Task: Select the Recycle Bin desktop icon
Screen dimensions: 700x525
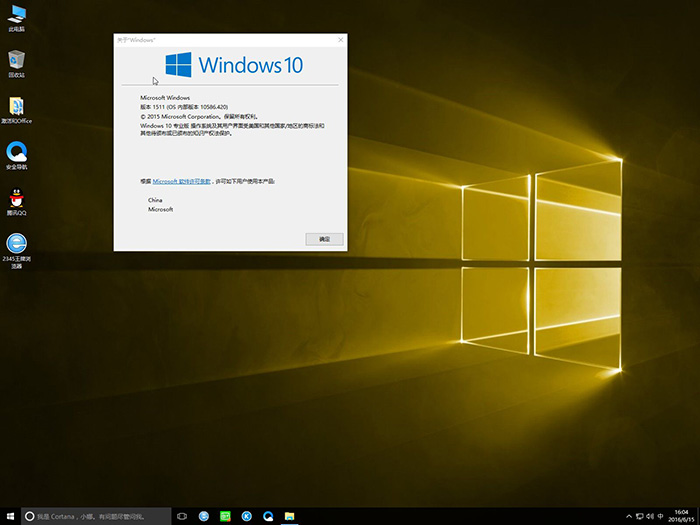Action: 17,61
